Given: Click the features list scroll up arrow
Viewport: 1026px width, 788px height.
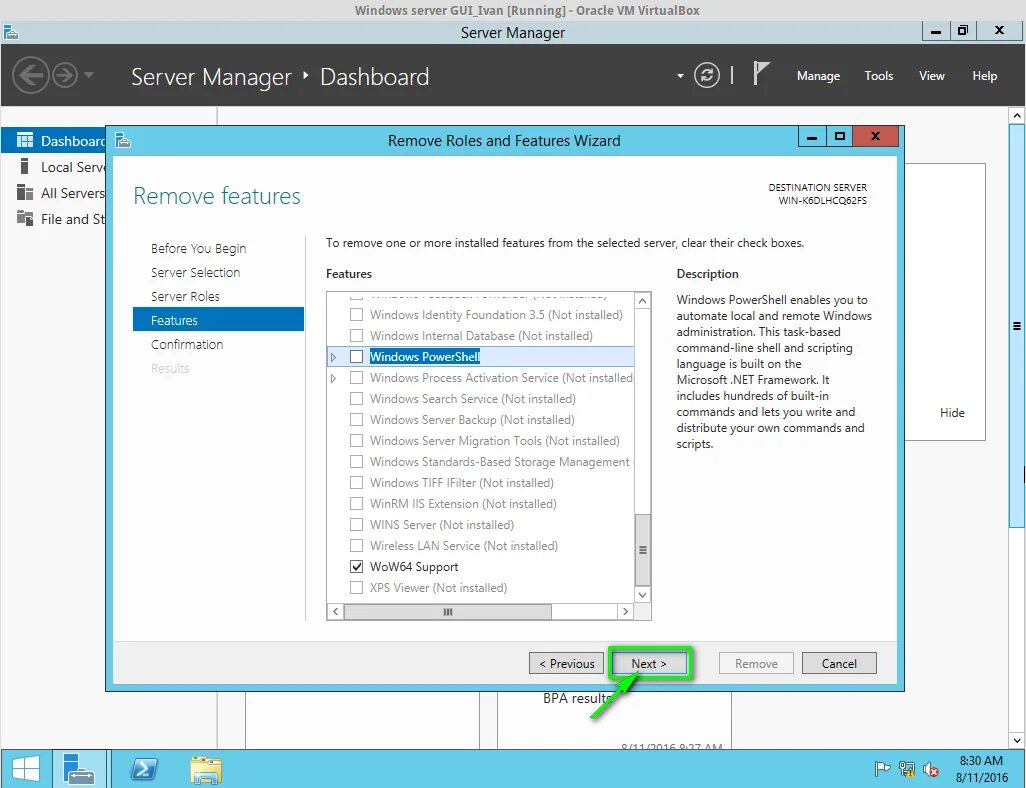Looking at the screenshot, I should coord(643,300).
